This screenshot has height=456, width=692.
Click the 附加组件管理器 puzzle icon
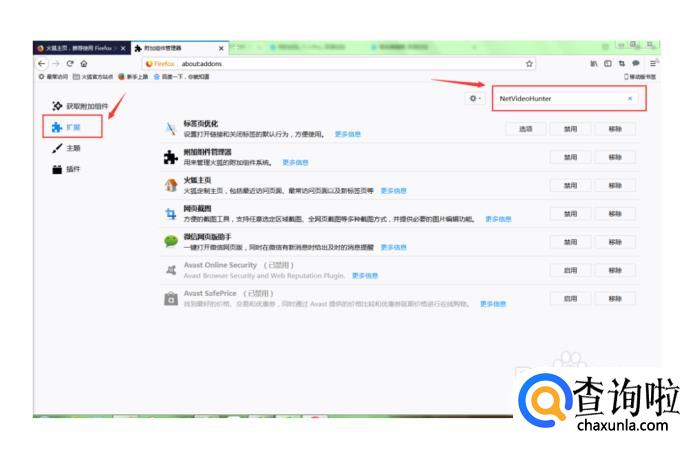tap(171, 157)
